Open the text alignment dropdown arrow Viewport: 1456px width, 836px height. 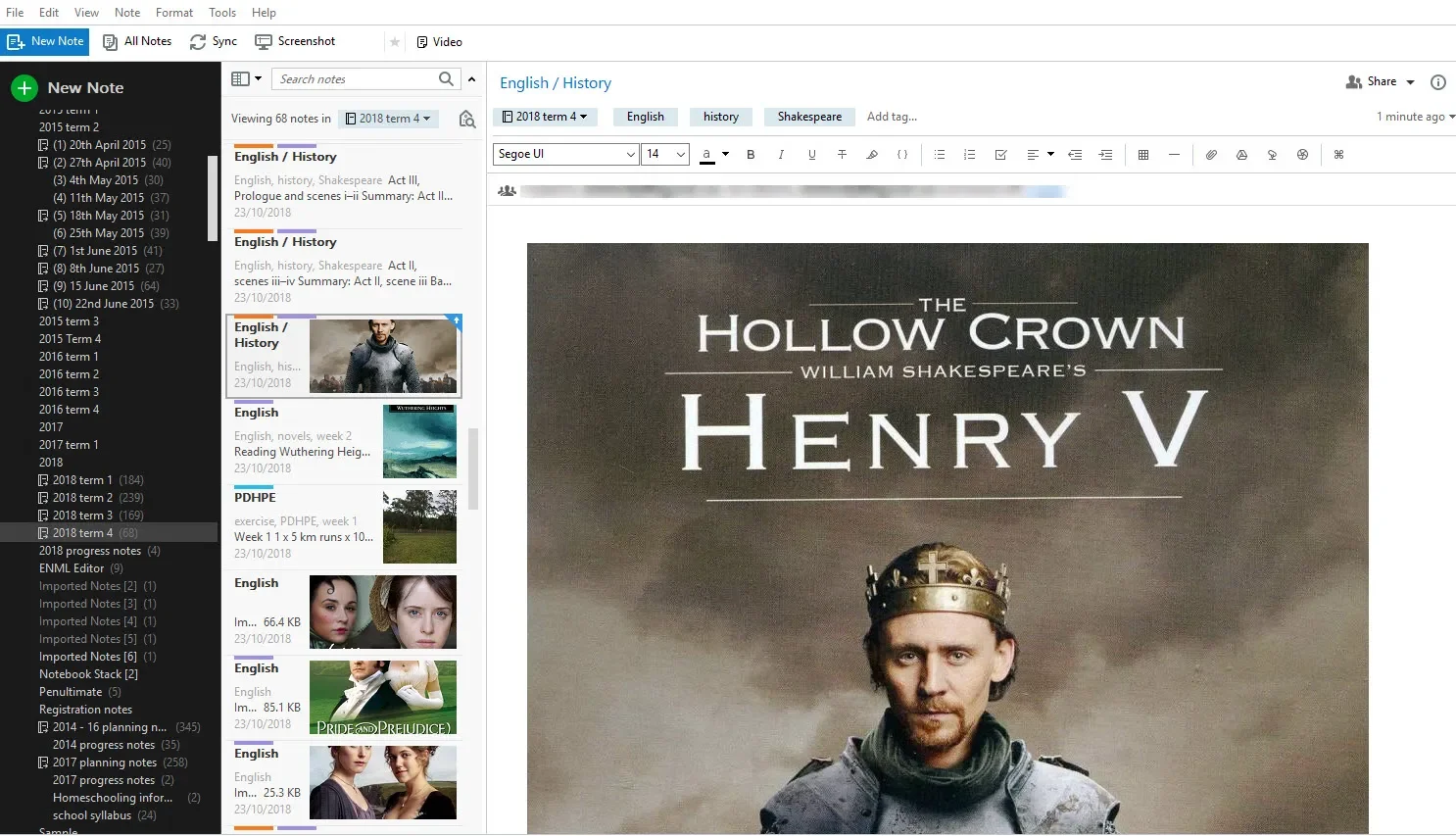pyautogui.click(x=1050, y=154)
